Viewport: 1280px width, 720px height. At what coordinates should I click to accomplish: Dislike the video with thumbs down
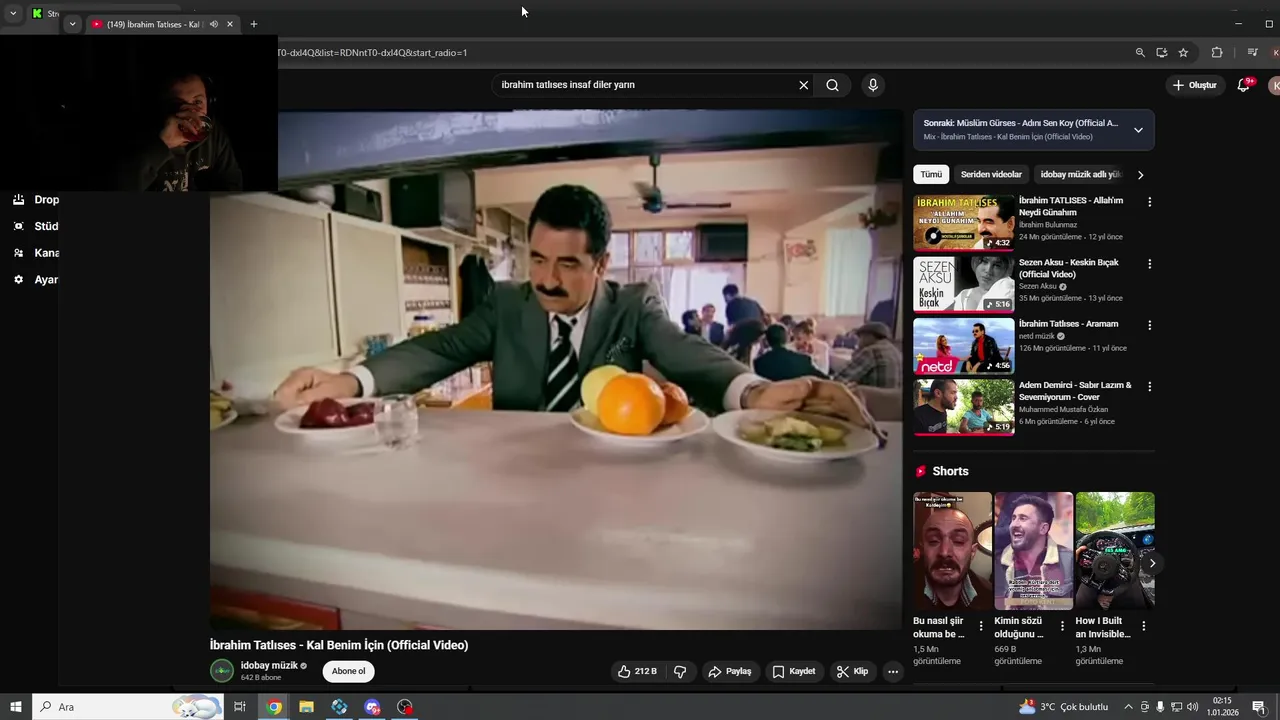coord(680,671)
